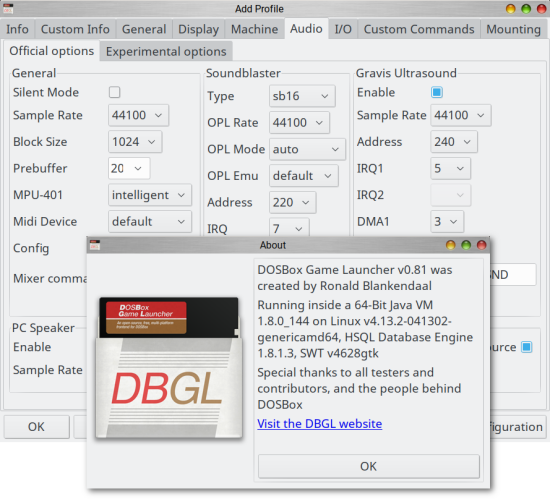Screen dimensions: 550x499
Task: Maximize the Add Profile window
Action: [x=526, y=9]
